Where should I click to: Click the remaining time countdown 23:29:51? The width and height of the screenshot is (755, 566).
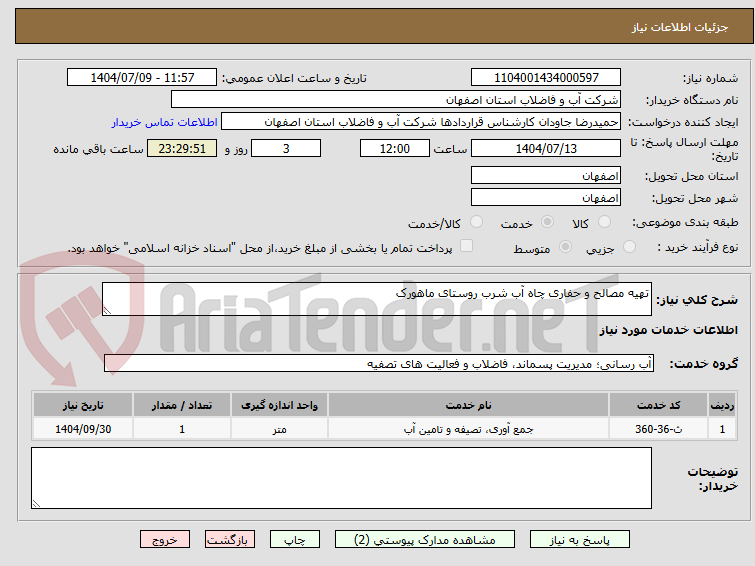point(182,148)
